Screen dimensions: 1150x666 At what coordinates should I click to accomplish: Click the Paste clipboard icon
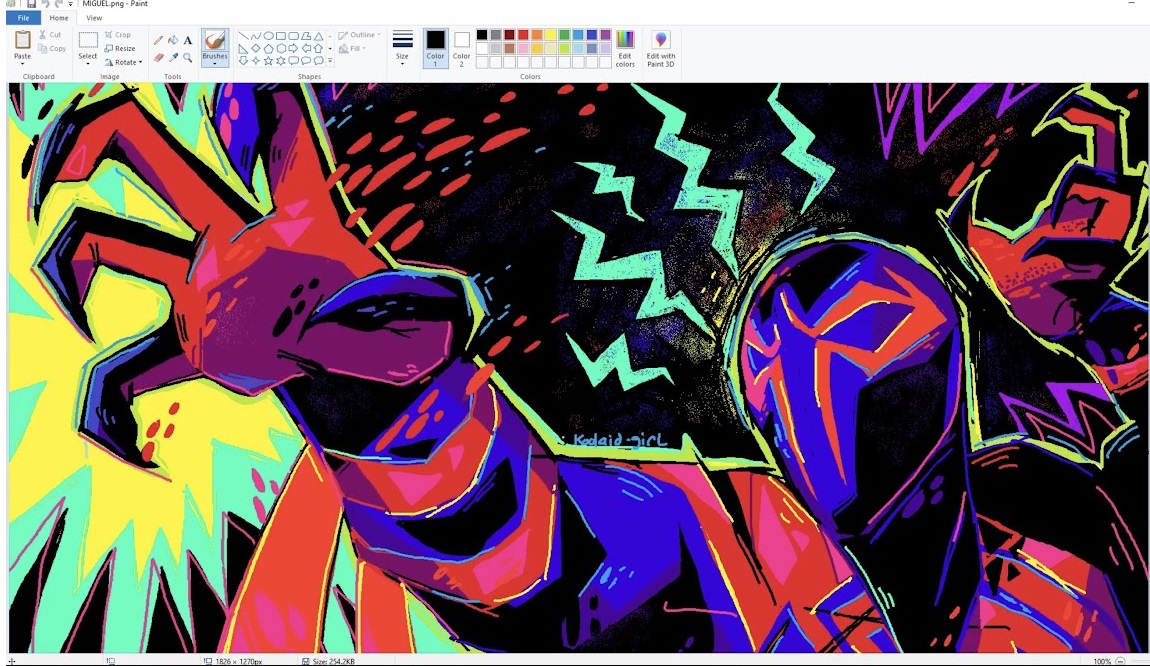[23, 40]
